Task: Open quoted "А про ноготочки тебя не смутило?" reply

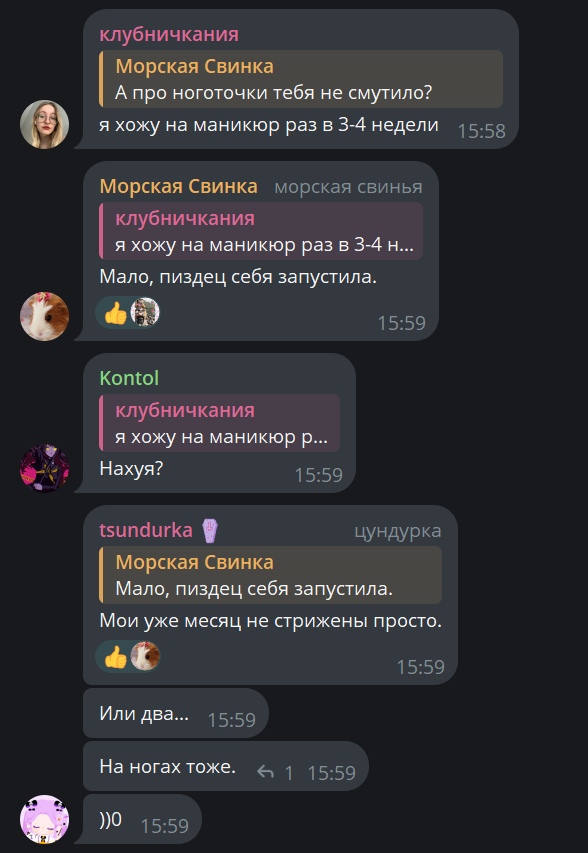Action: pyautogui.click(x=301, y=79)
